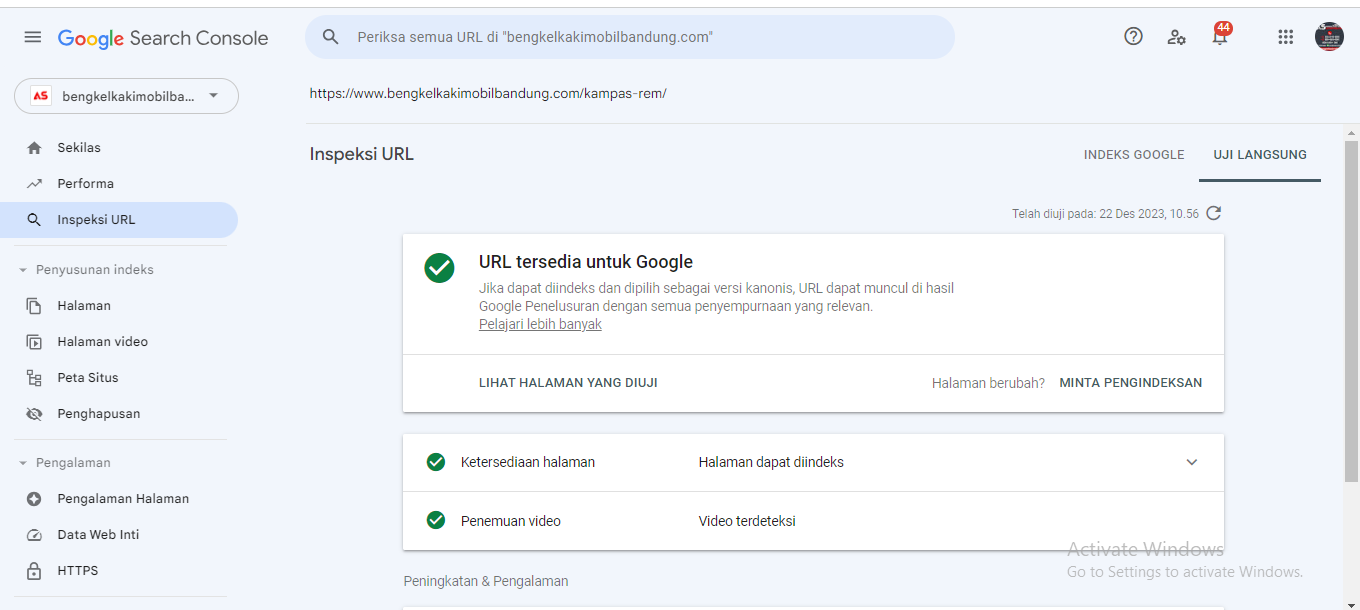This screenshot has width=1360, height=610.
Task: Click the Penemuan video row
Action: pyautogui.click(x=813, y=521)
